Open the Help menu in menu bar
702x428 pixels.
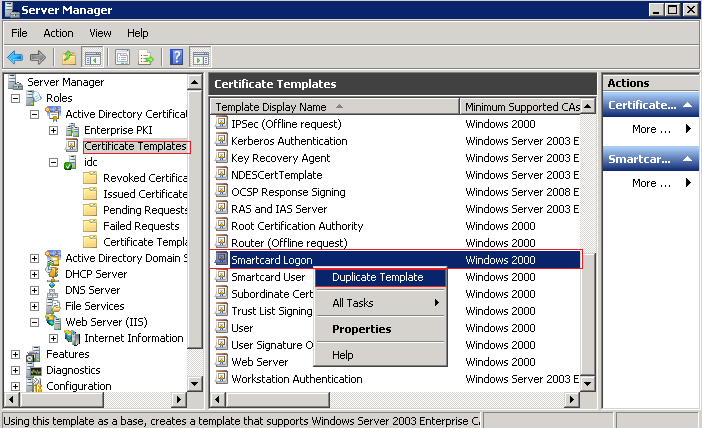point(137,33)
